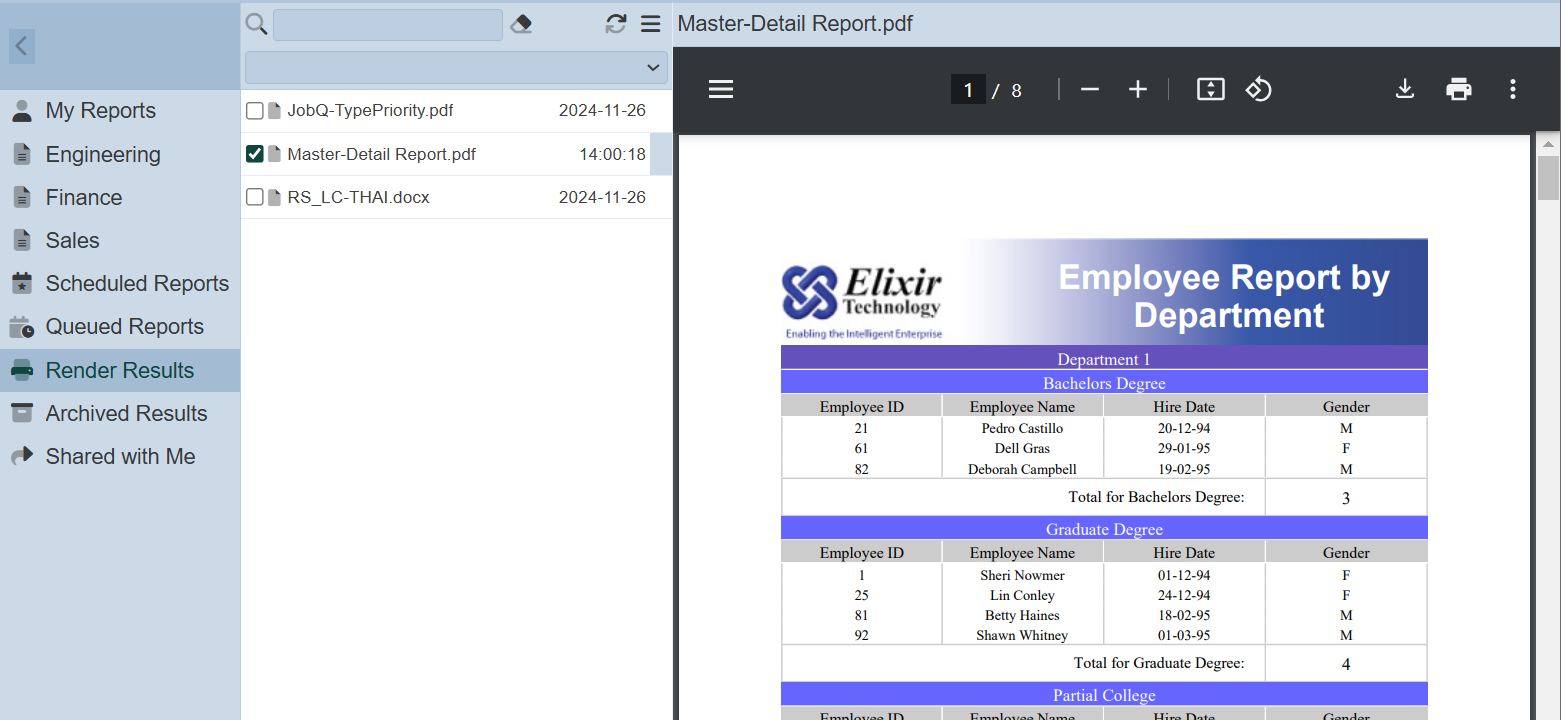Refresh the render results file list
1561x720 pixels.
pyautogui.click(x=616, y=25)
